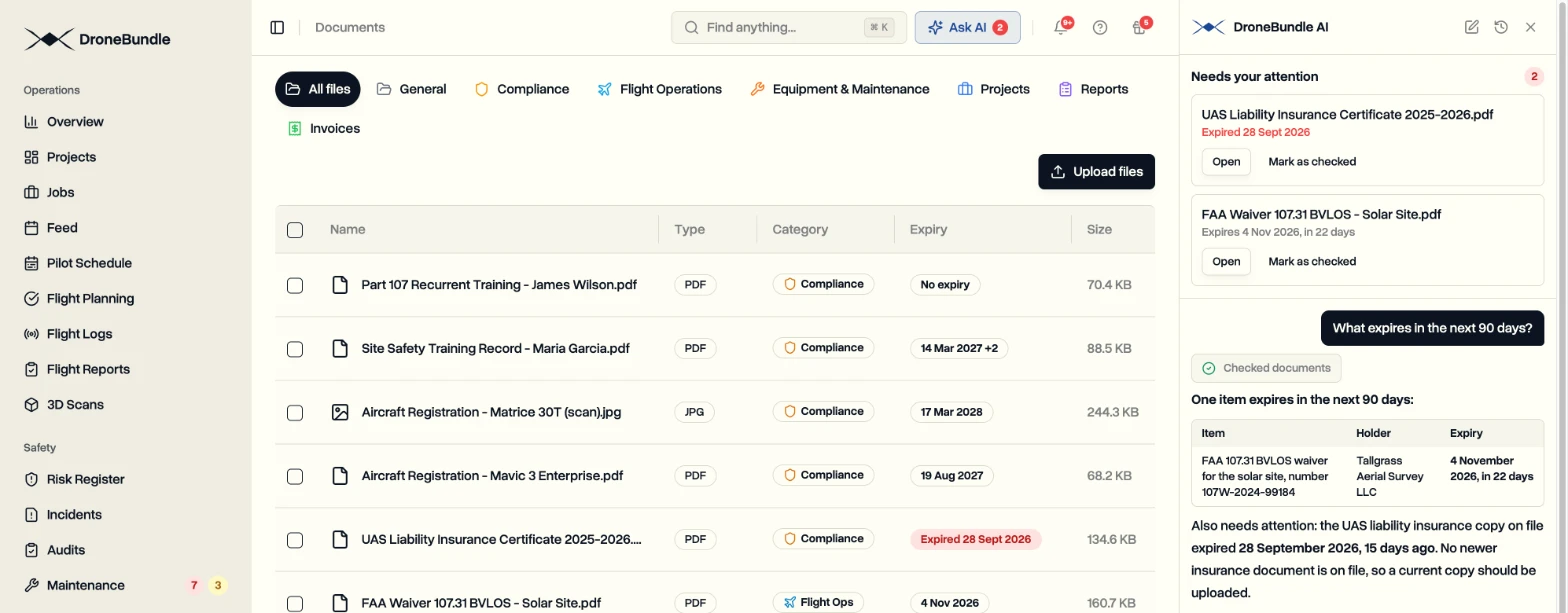
Task: Open the notifications bell
Action: pos(1061,28)
